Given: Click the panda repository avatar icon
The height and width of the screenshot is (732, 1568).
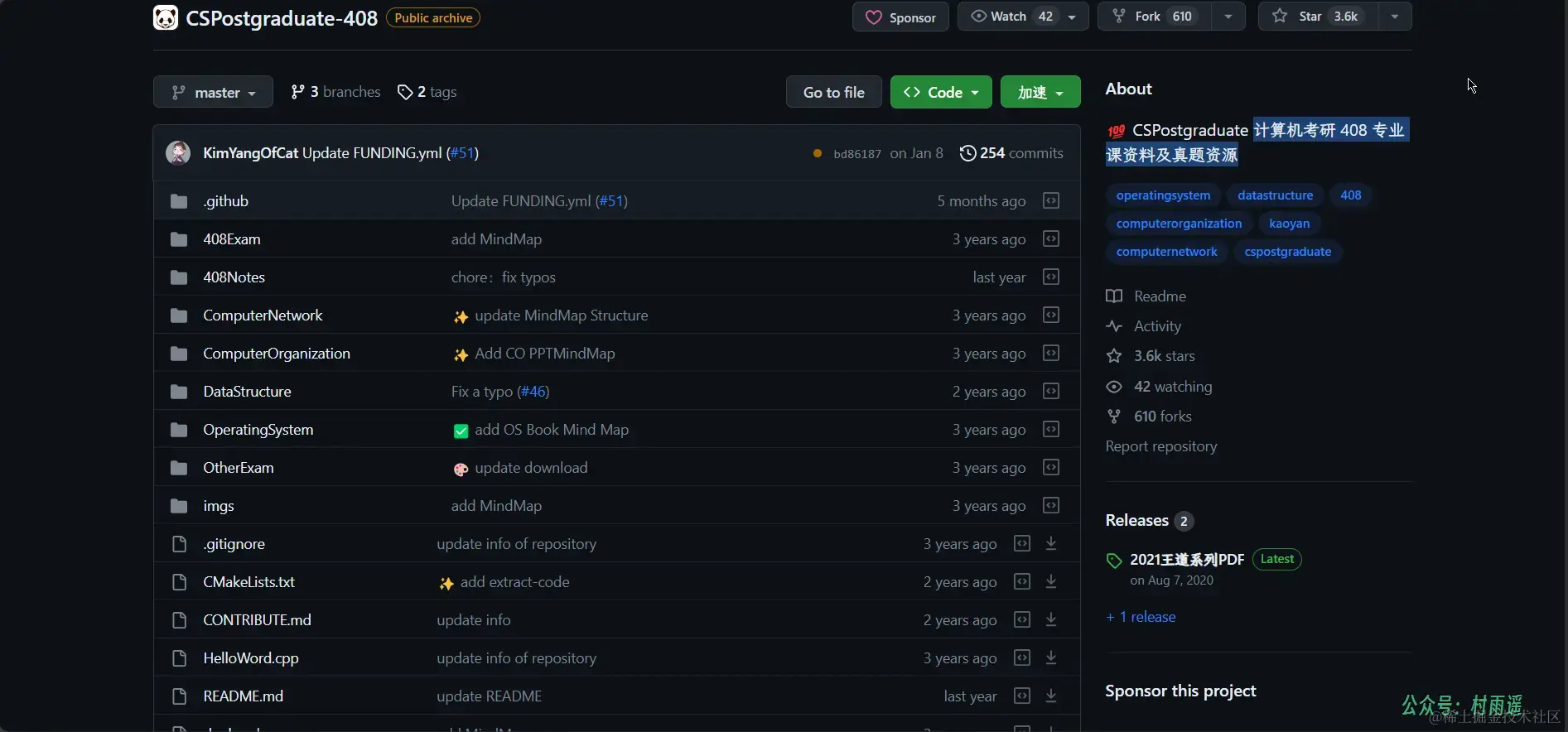Looking at the screenshot, I should coord(166,17).
